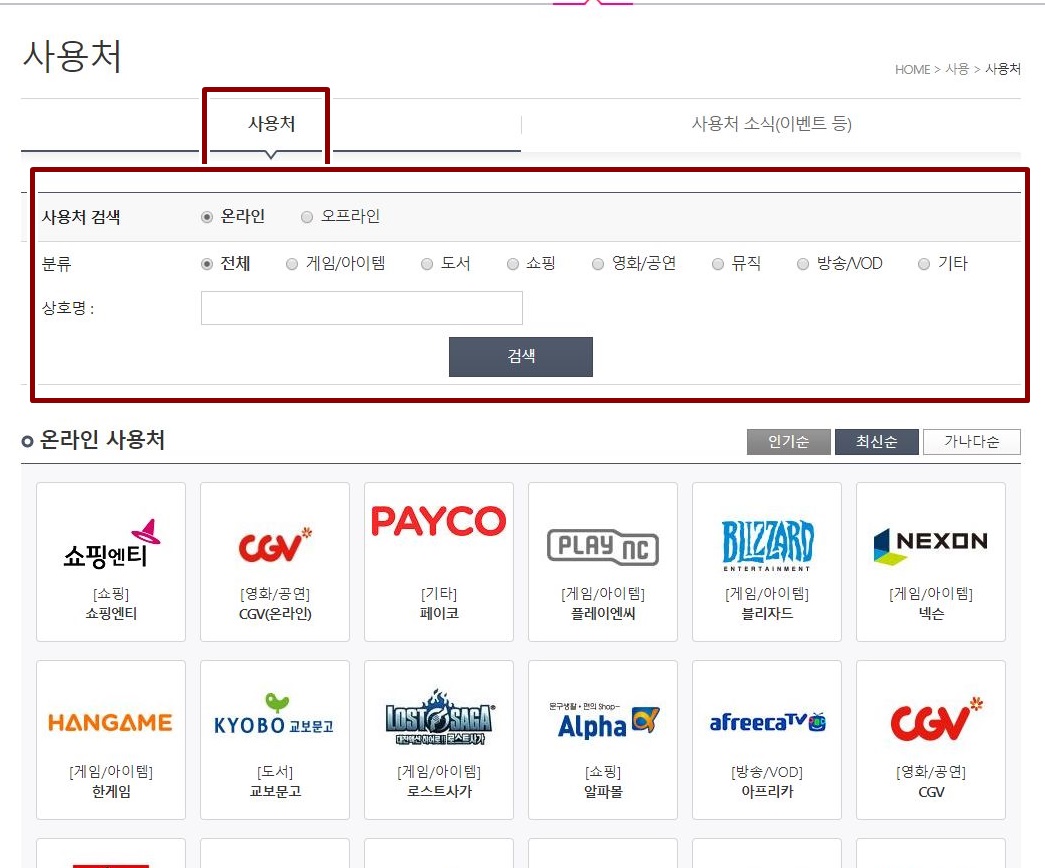
Task: Open the 쇼핑엔티 store logo
Action: pyautogui.click(x=111, y=544)
